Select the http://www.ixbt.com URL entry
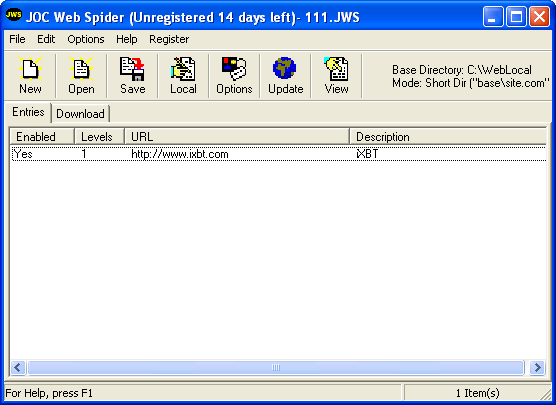 [180, 154]
